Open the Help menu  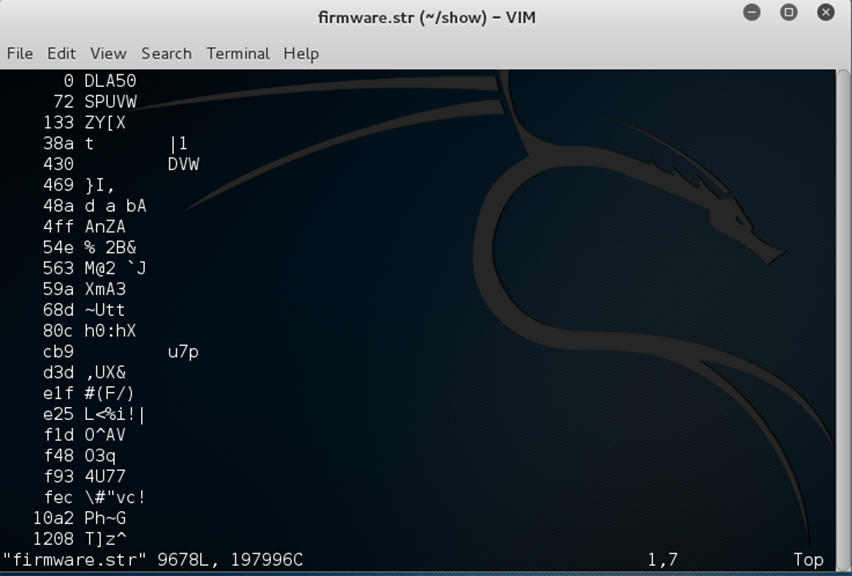click(301, 53)
